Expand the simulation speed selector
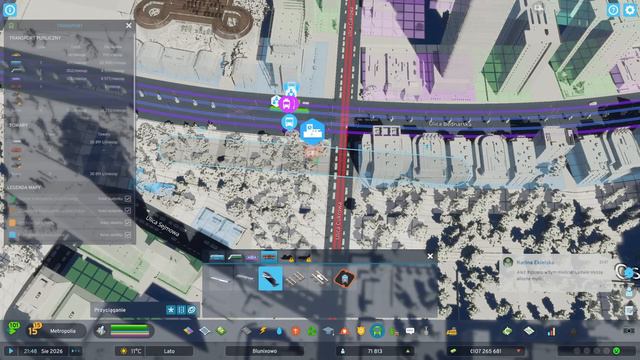The height and width of the screenshot is (360, 640). tap(76, 351)
